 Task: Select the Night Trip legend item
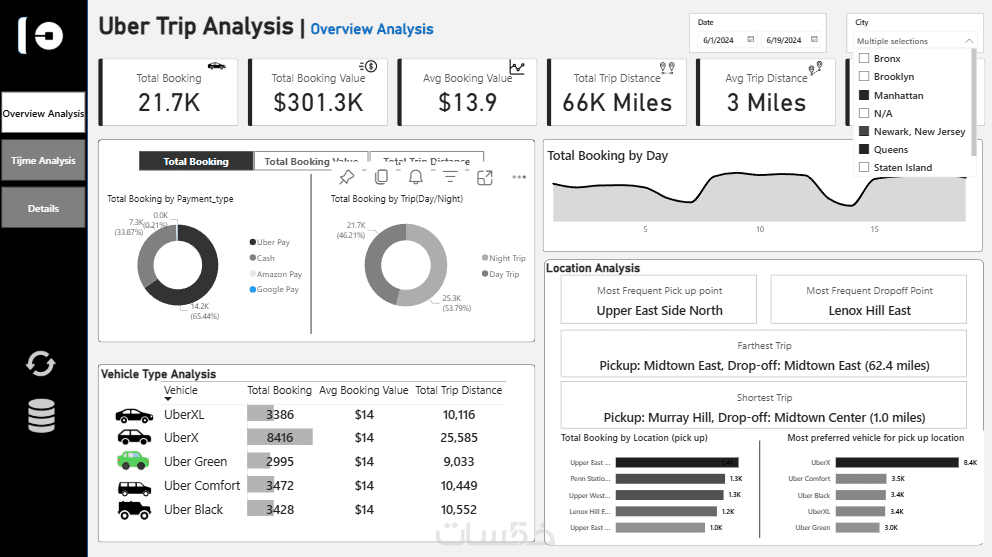[504, 258]
